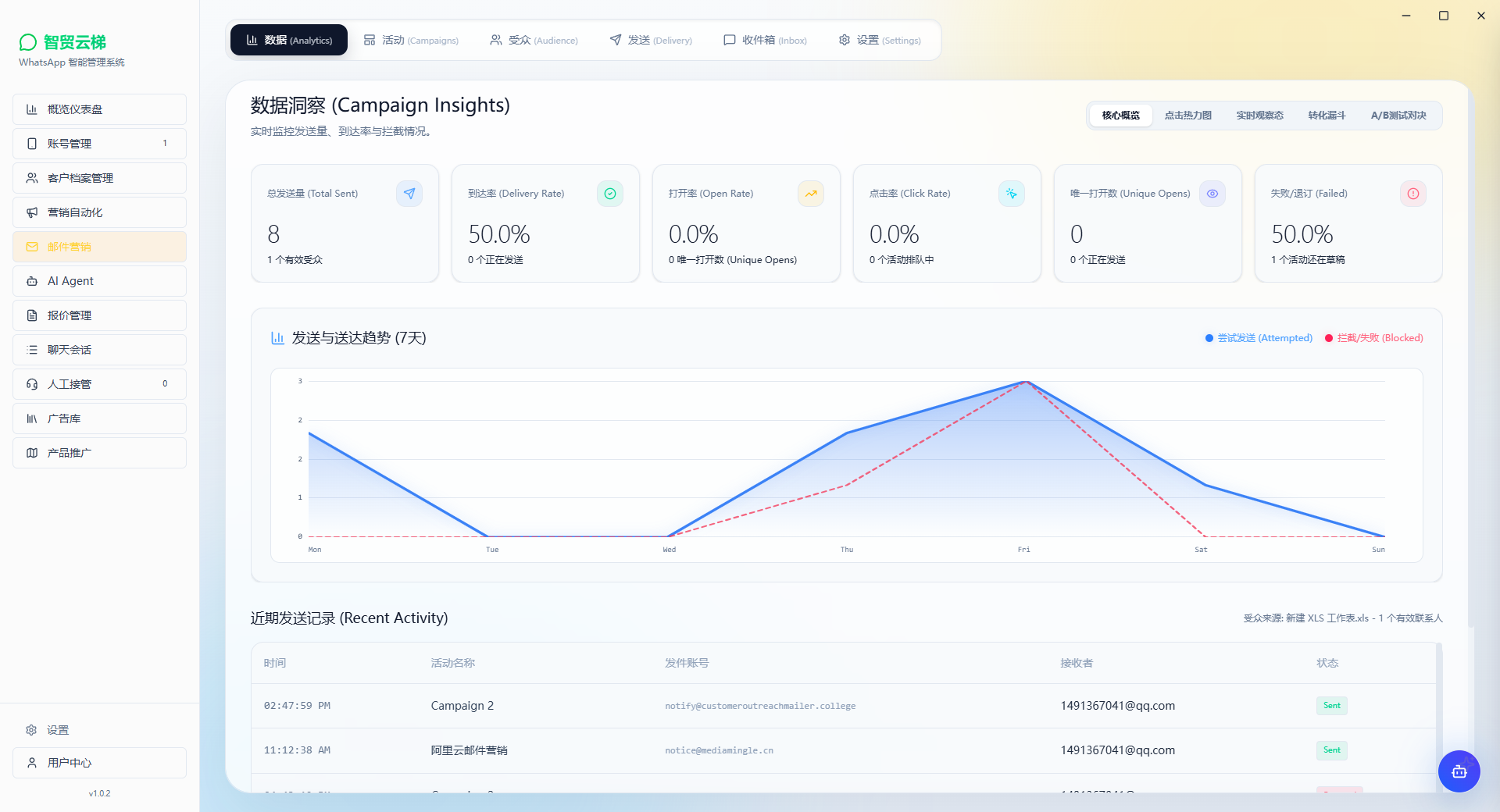Click the alert icon in Failed card
The width and height of the screenshot is (1500, 812).
(x=1413, y=194)
